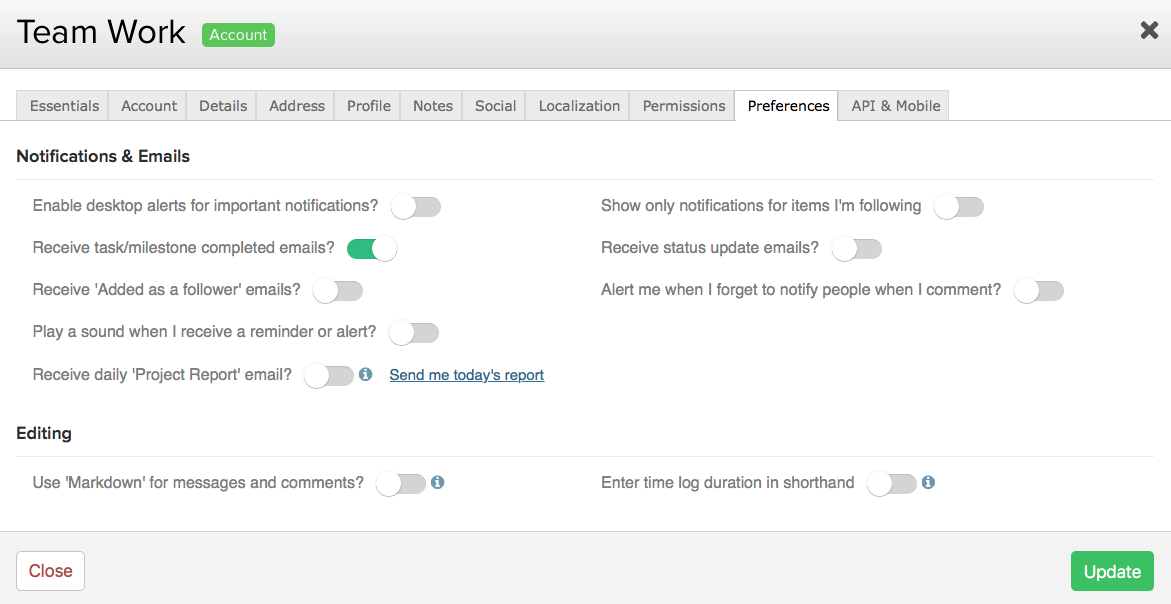Toggle show only notifications I'm following
Screen dimensions: 1171x604
tap(959, 206)
